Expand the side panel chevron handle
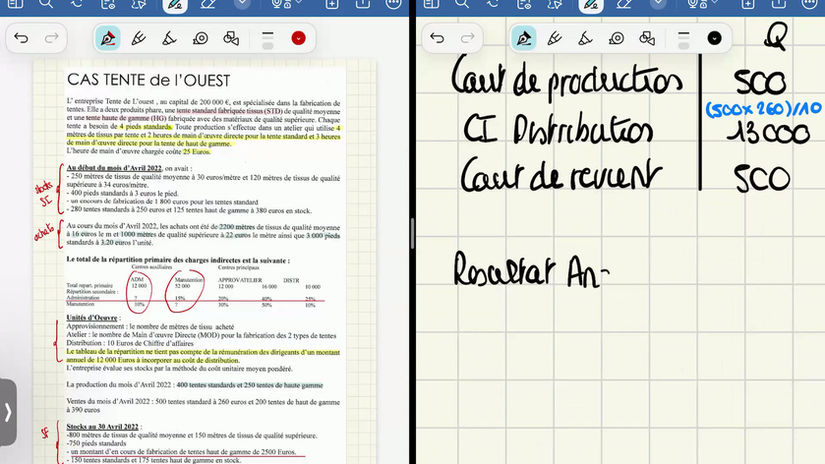Viewport: 825px width, 464px height. [x=8, y=412]
